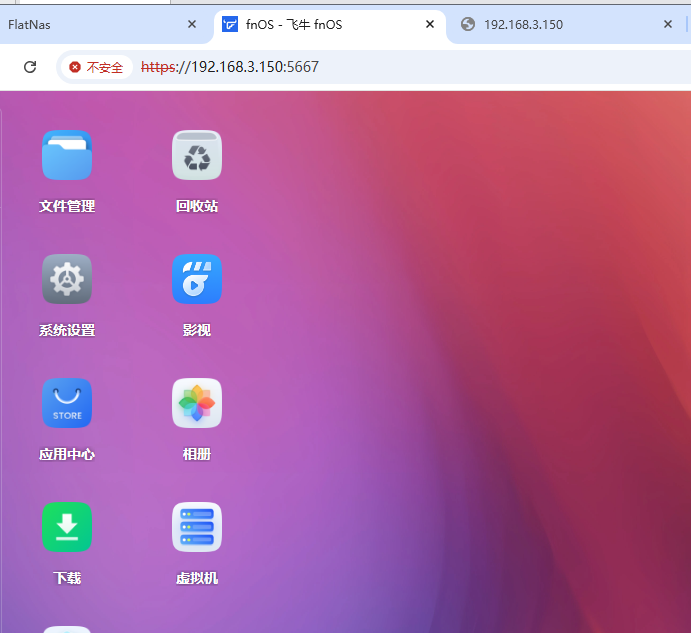Click the browser reload button

30,67
